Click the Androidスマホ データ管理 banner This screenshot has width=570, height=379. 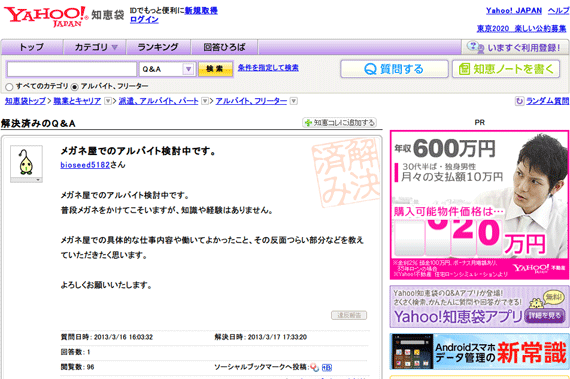(x=479, y=352)
